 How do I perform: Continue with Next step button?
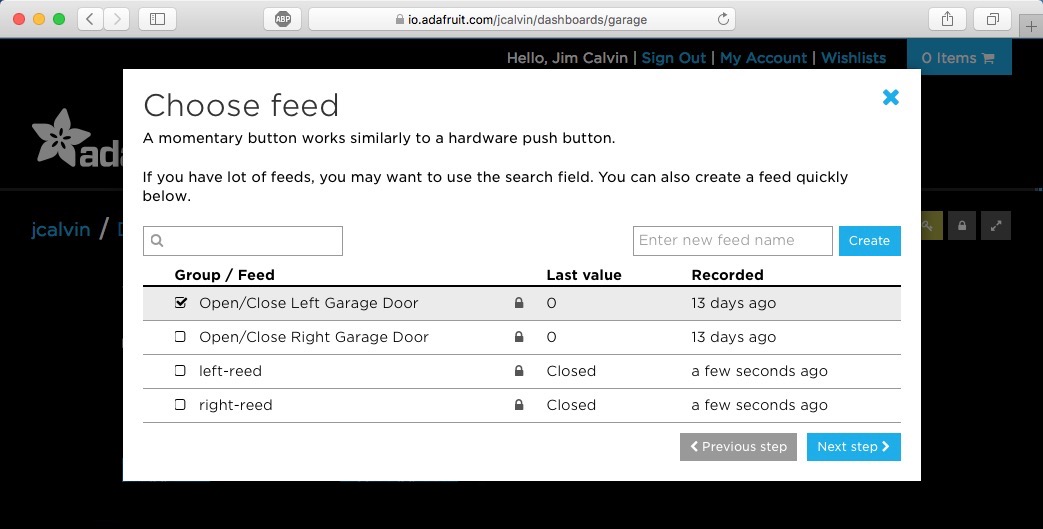click(x=853, y=447)
